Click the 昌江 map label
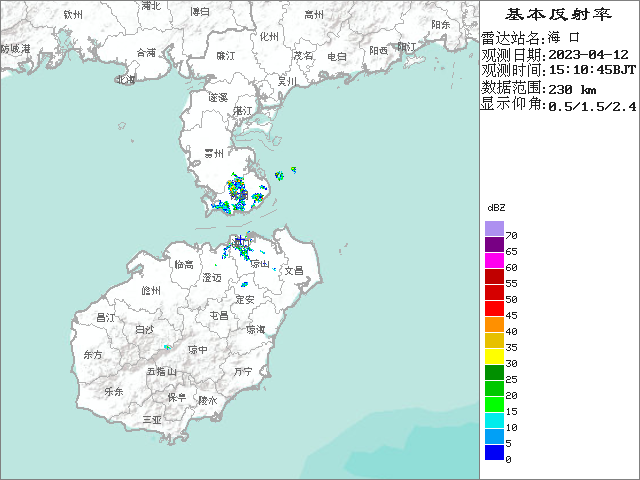640x480 pixels. 105,317
